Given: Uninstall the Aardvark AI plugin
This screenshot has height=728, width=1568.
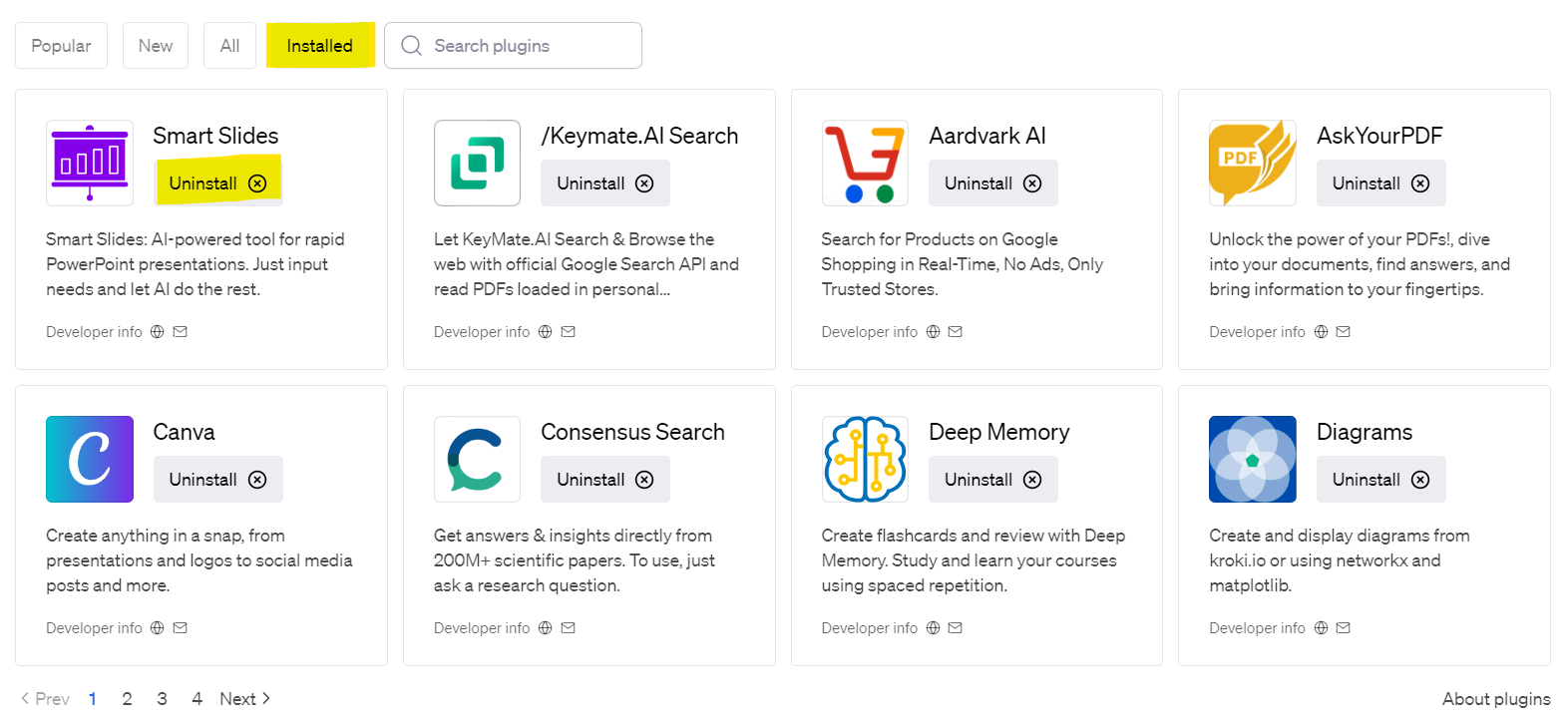Looking at the screenshot, I should click(993, 183).
